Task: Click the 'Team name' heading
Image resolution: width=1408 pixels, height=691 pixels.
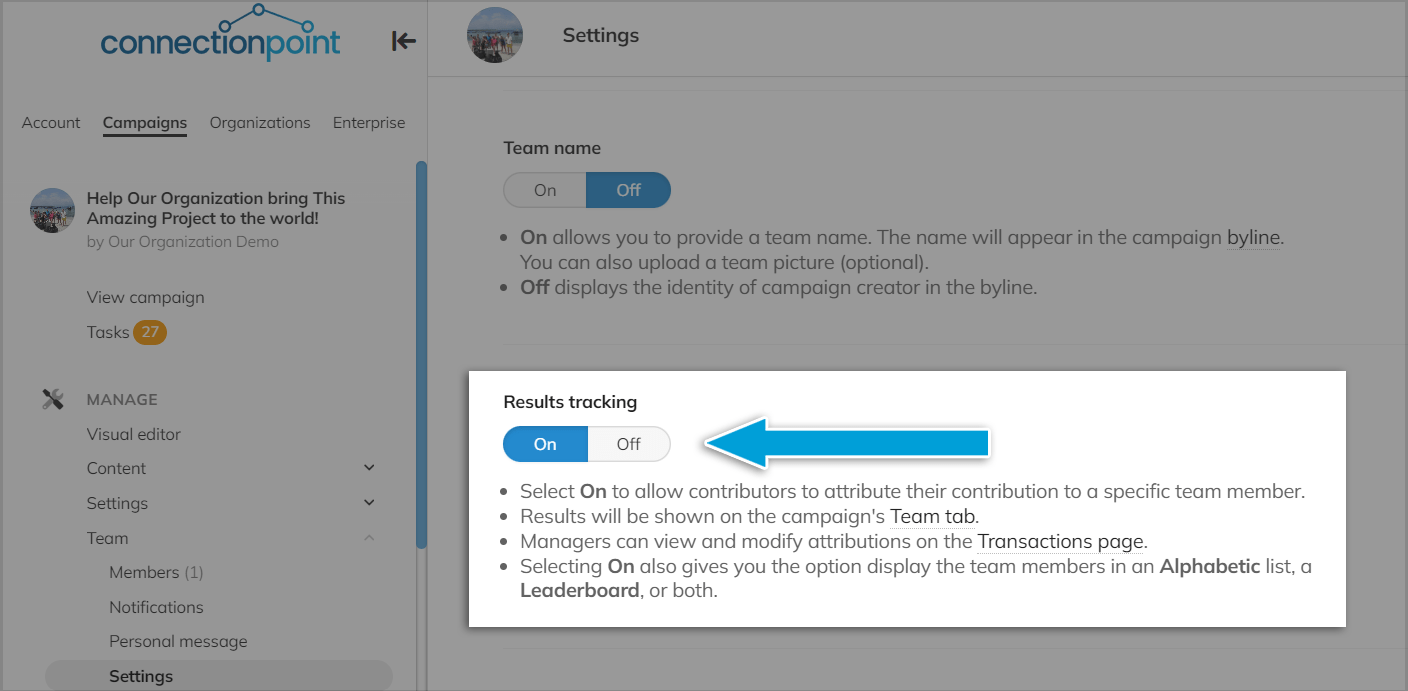Action: 552,148
